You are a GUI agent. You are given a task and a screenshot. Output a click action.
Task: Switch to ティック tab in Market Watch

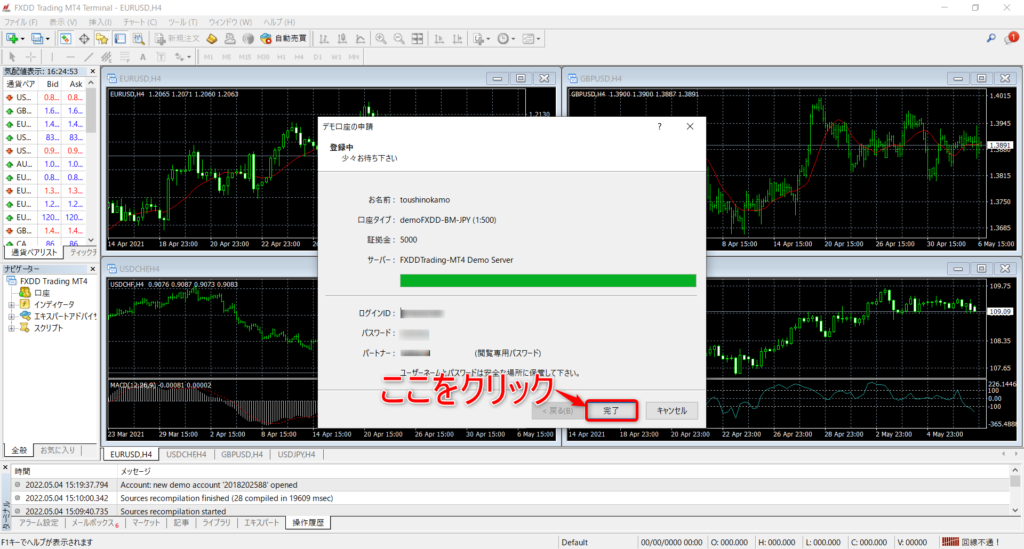(x=82, y=252)
